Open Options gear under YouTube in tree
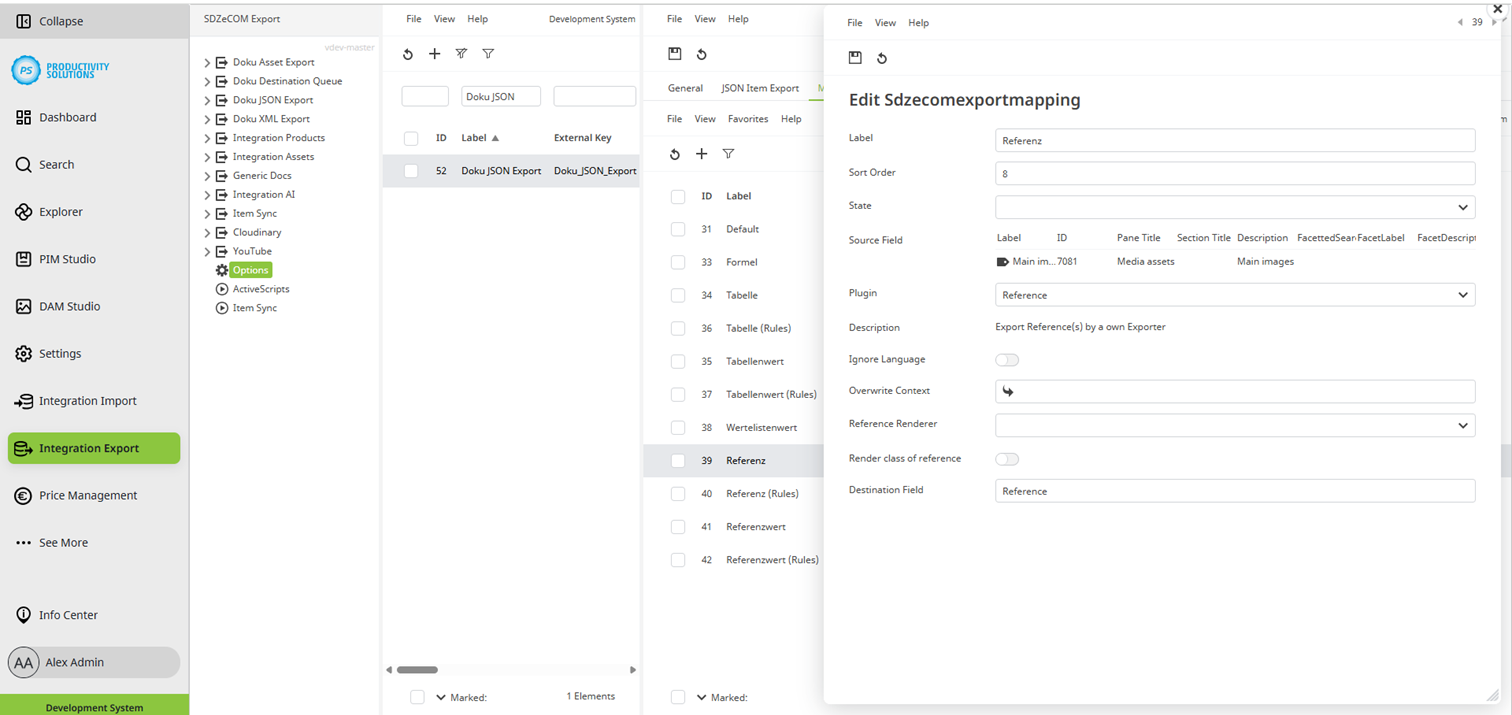The image size is (1512, 715). (250, 269)
